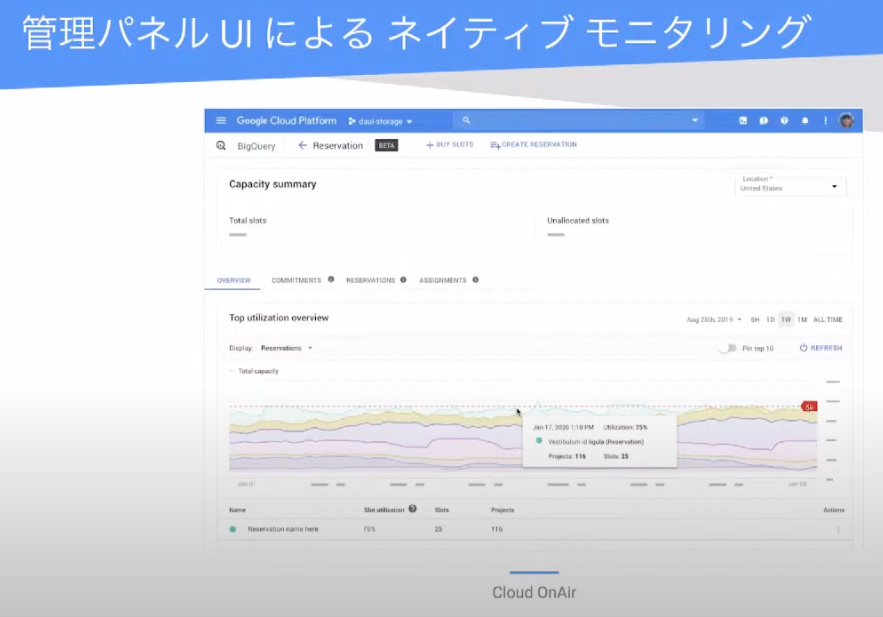The width and height of the screenshot is (883, 617).
Task: Open the actions menu for the reservation row
Action: (x=838, y=529)
